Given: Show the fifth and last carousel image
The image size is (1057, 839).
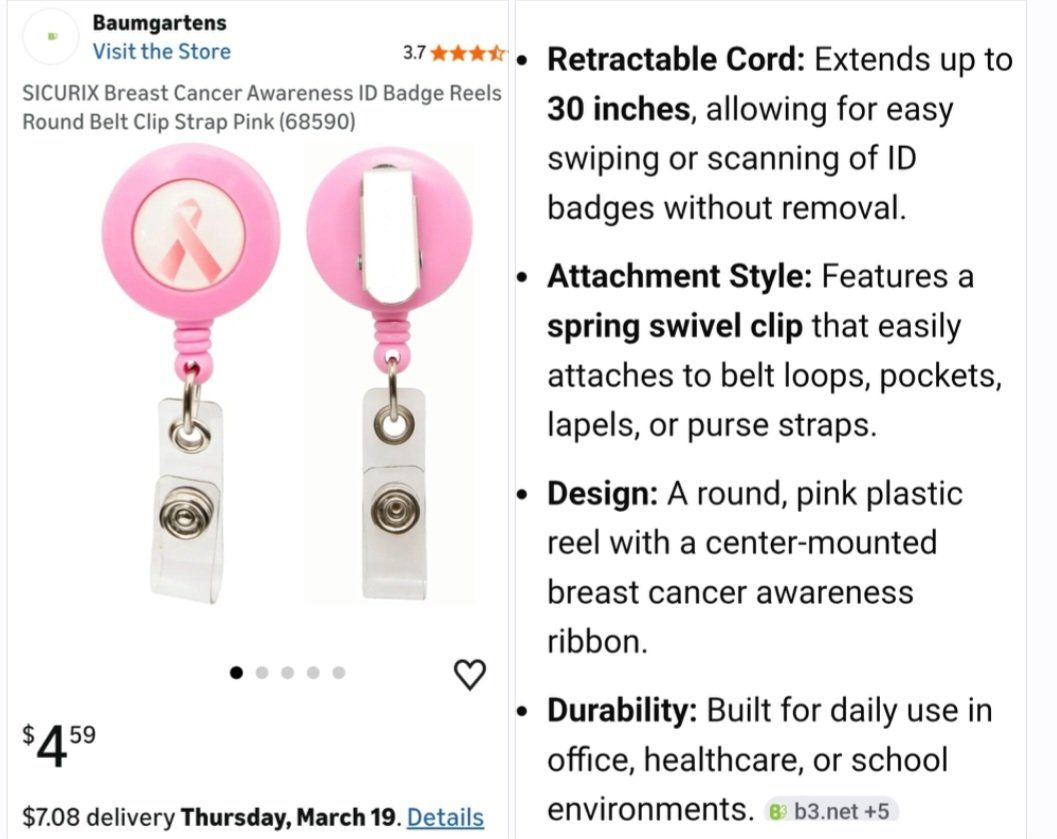Looking at the screenshot, I should tap(339, 673).
